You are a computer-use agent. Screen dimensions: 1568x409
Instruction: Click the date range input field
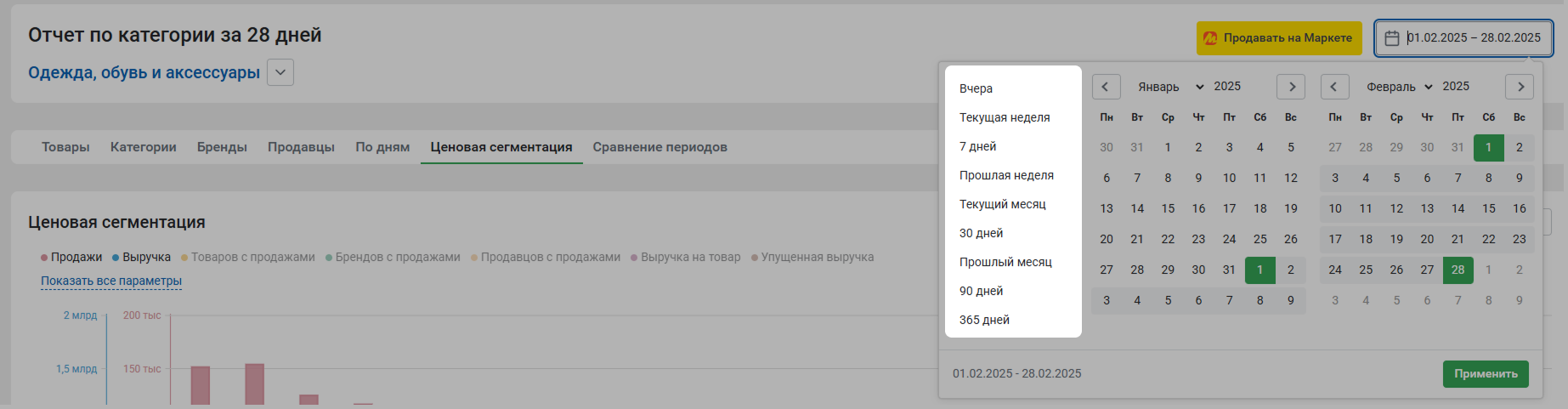(1463, 38)
